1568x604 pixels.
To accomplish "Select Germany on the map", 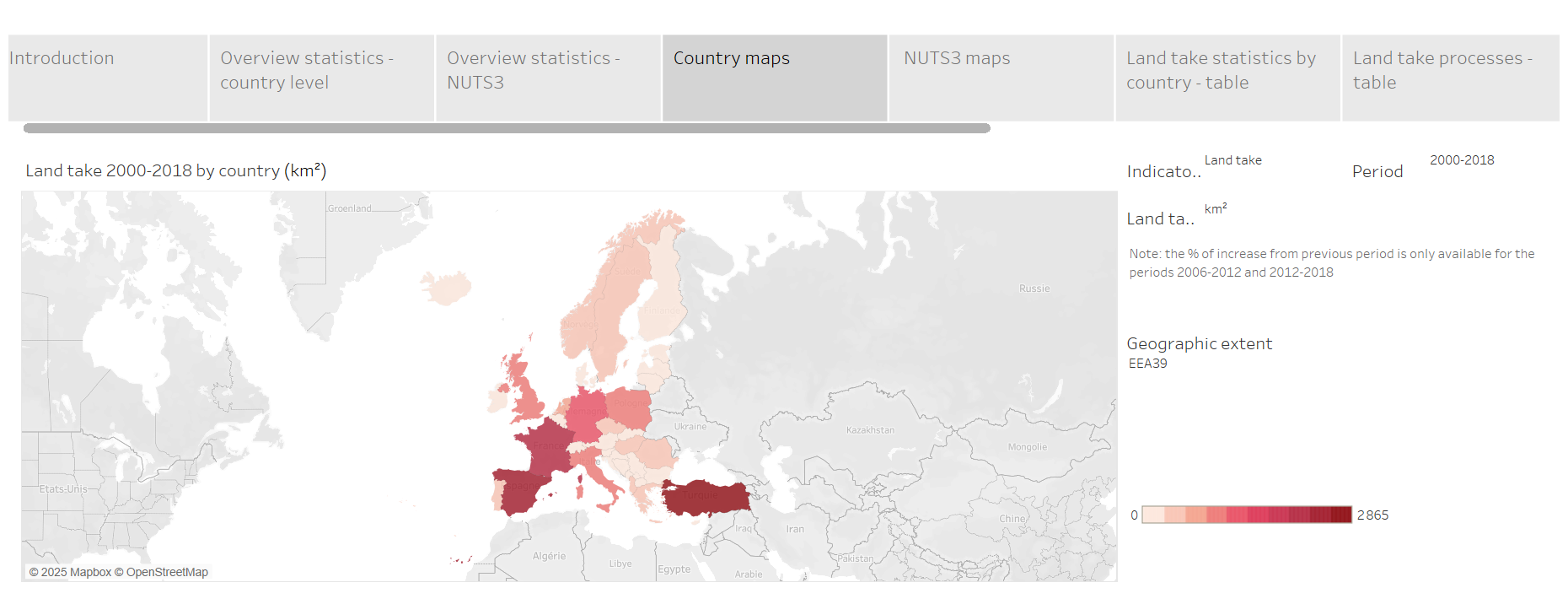I will 585,412.
